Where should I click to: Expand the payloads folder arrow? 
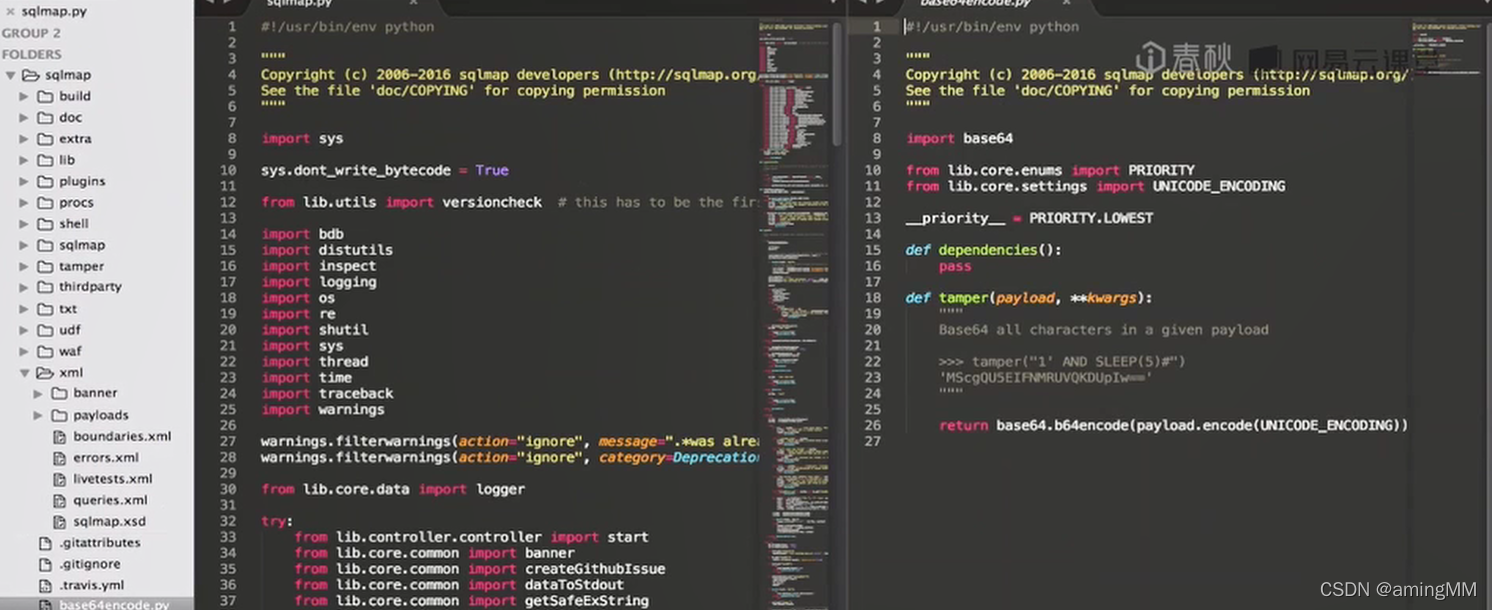coord(38,415)
